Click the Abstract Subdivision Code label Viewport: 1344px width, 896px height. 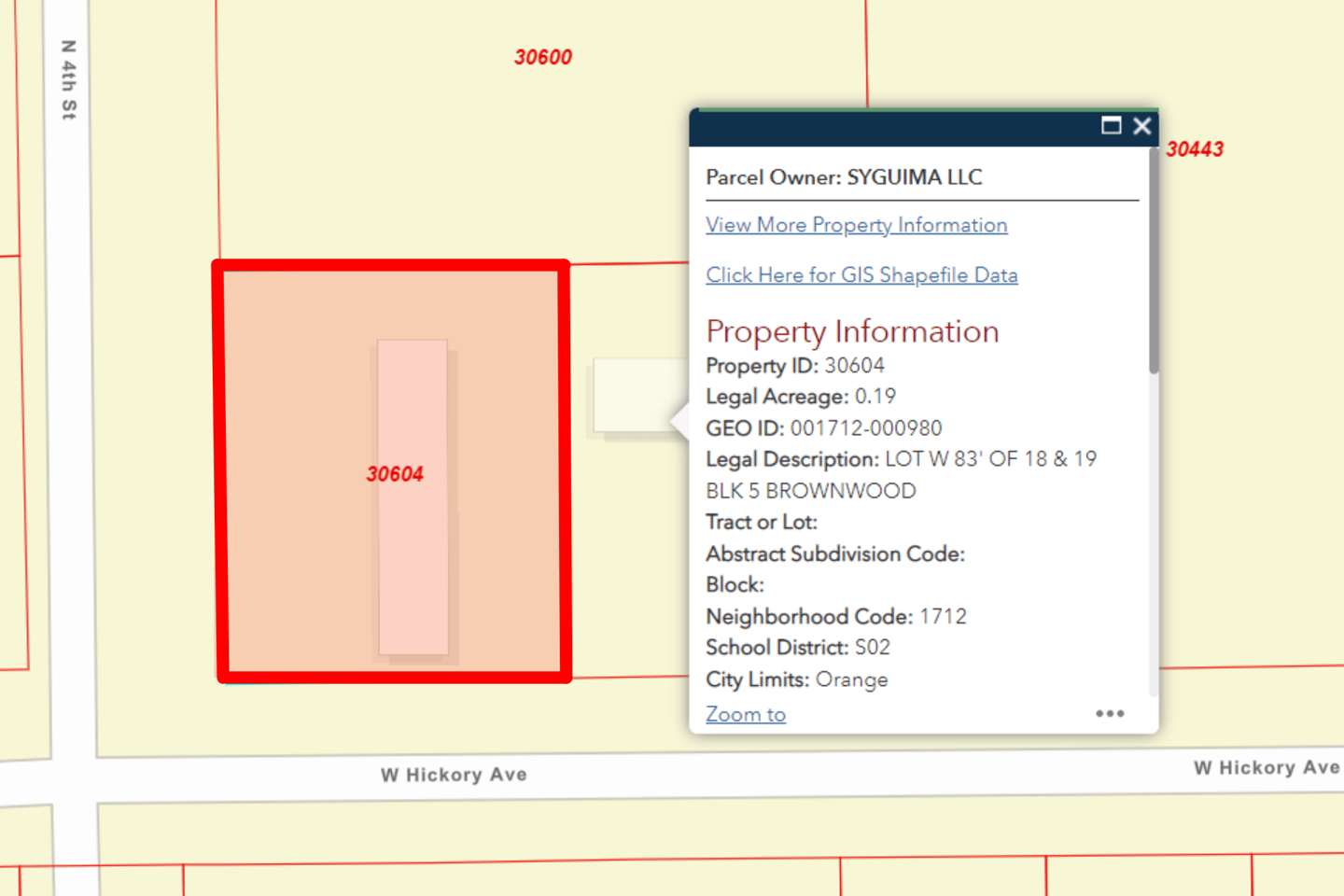coord(835,553)
